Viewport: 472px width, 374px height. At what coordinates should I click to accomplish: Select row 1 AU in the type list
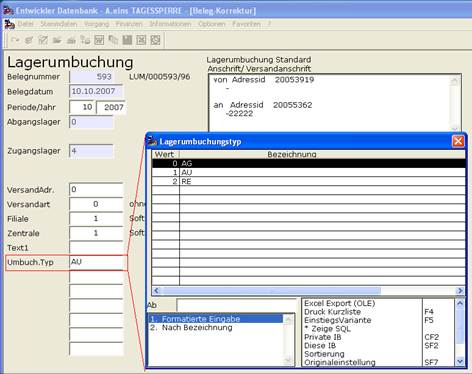click(x=309, y=172)
